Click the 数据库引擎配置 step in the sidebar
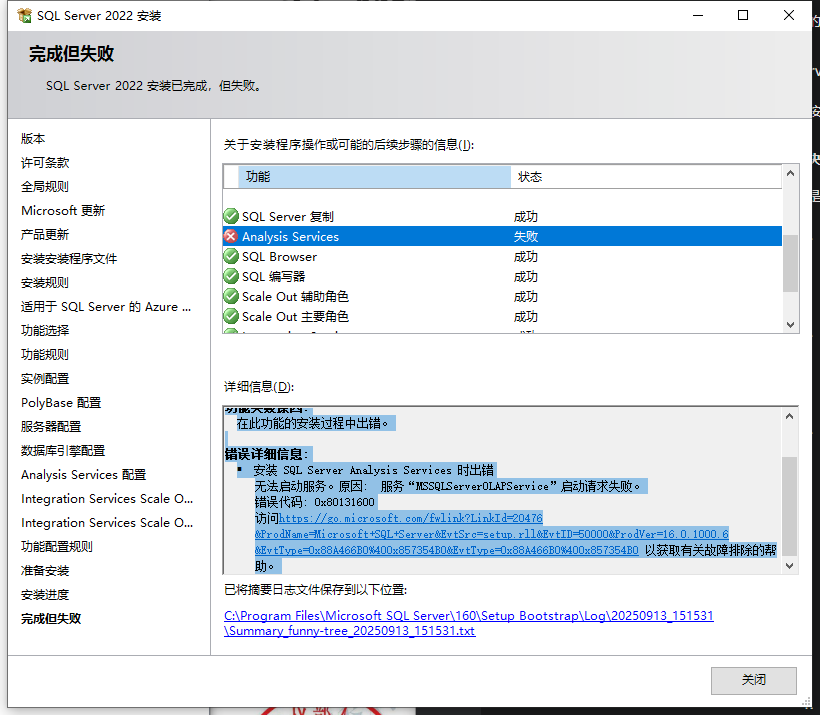Image resolution: width=820 pixels, height=715 pixels. coord(63,451)
